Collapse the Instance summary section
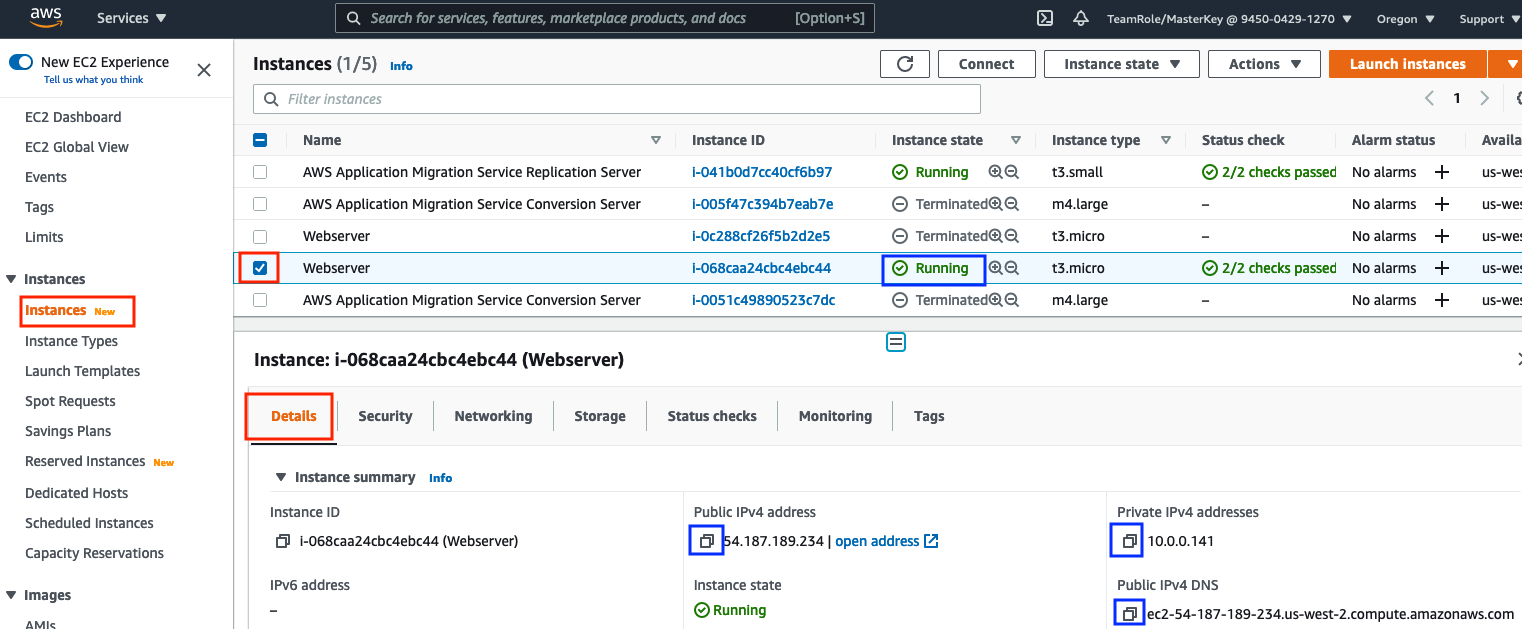Image resolution: width=1522 pixels, height=629 pixels. click(x=282, y=477)
